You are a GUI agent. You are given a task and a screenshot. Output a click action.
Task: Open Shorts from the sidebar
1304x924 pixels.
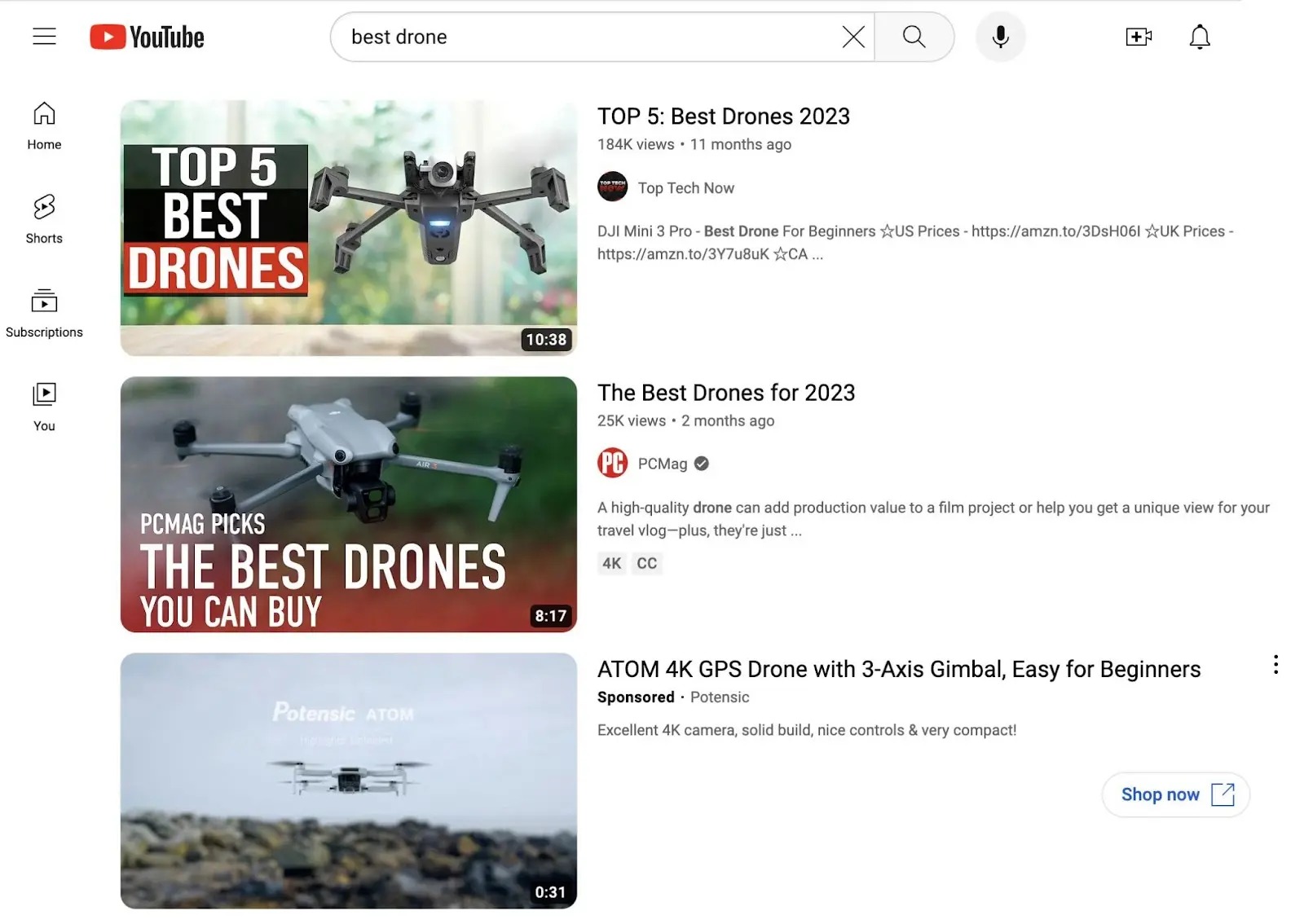tap(44, 218)
